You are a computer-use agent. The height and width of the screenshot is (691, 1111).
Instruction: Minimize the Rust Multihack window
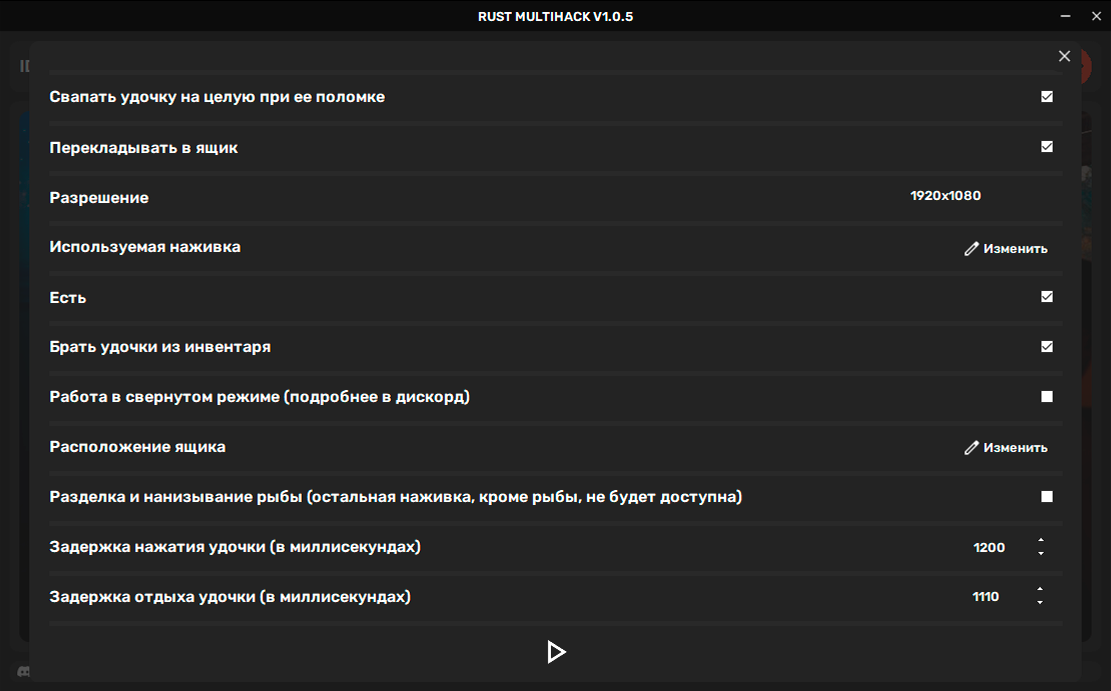pyautogui.click(x=1065, y=16)
